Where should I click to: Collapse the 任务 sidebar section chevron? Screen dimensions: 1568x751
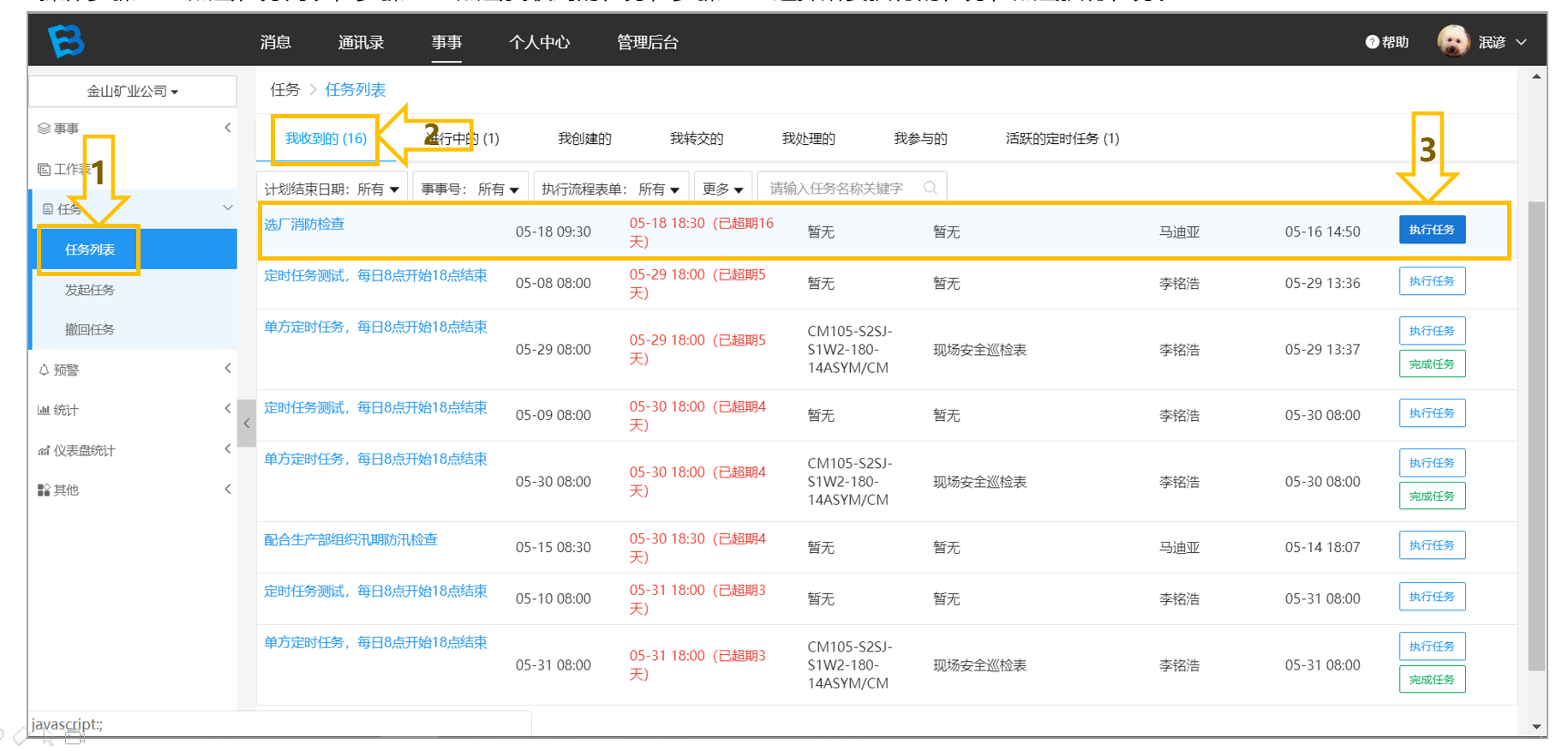click(227, 207)
